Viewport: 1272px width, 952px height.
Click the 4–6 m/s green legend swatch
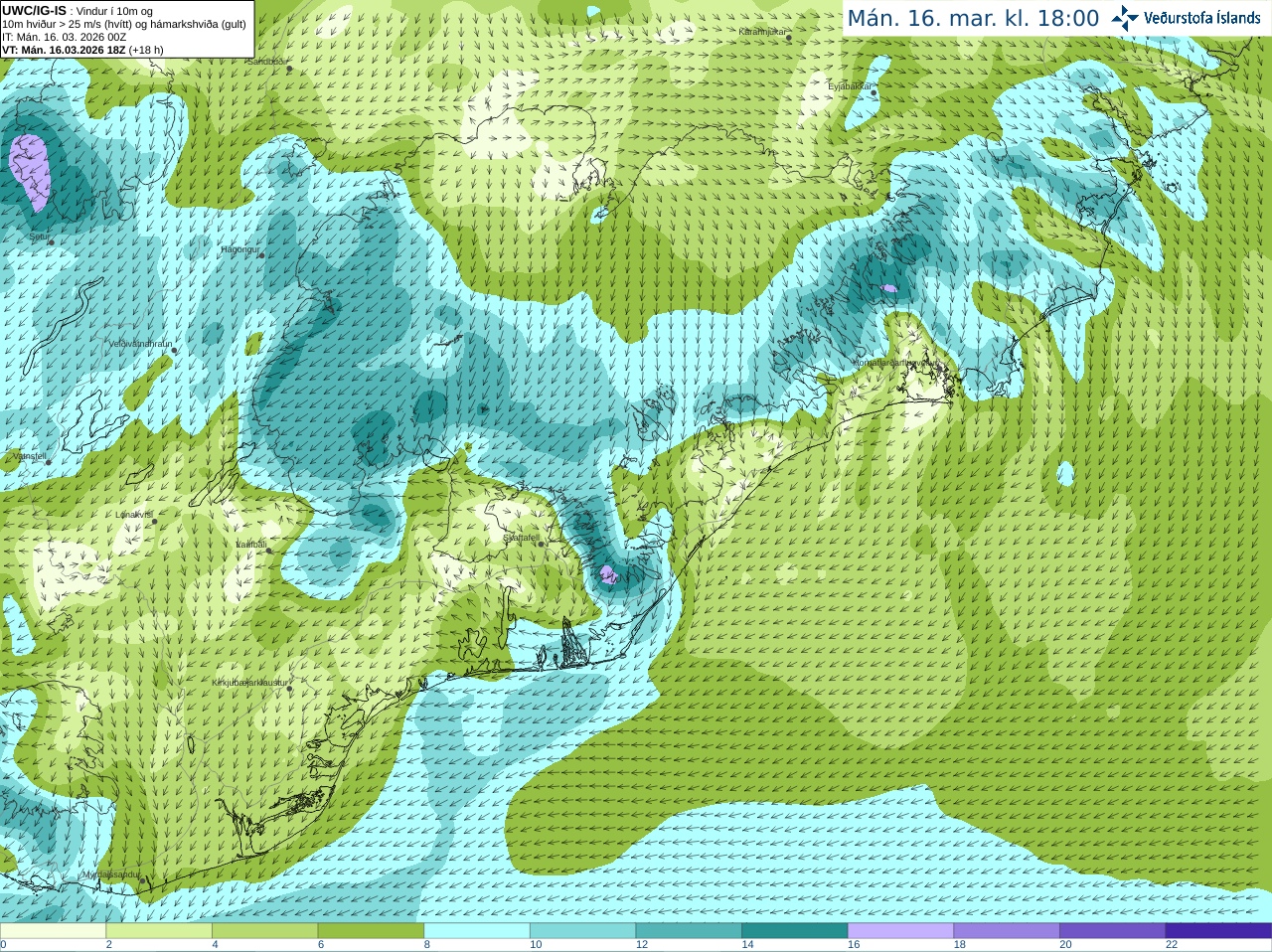pyautogui.click(x=265, y=931)
